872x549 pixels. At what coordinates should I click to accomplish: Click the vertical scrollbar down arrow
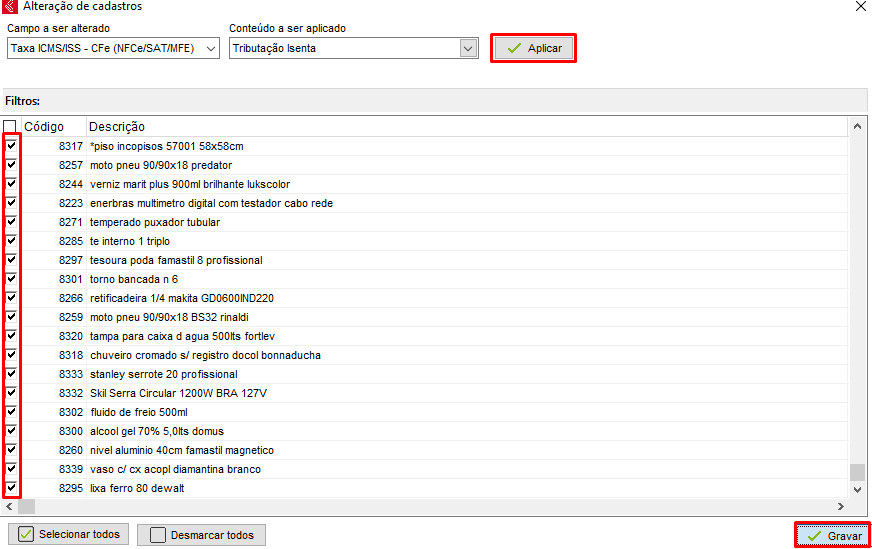click(x=857, y=489)
